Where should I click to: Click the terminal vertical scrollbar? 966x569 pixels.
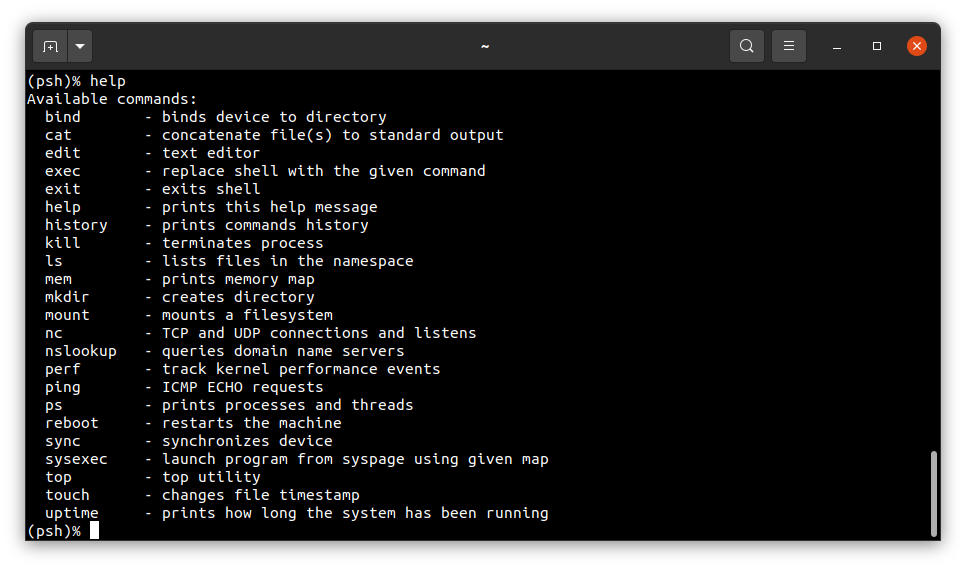click(x=933, y=494)
